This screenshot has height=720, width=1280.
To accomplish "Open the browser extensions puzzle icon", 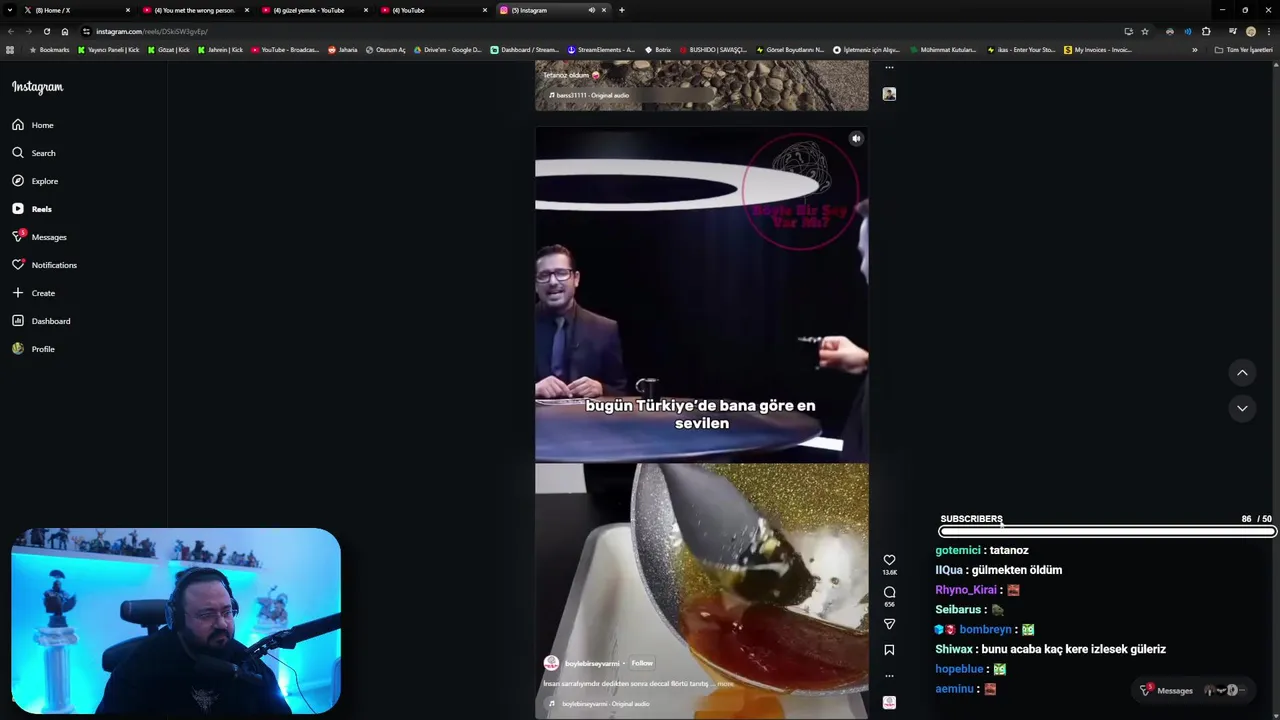I will click(x=1206, y=31).
